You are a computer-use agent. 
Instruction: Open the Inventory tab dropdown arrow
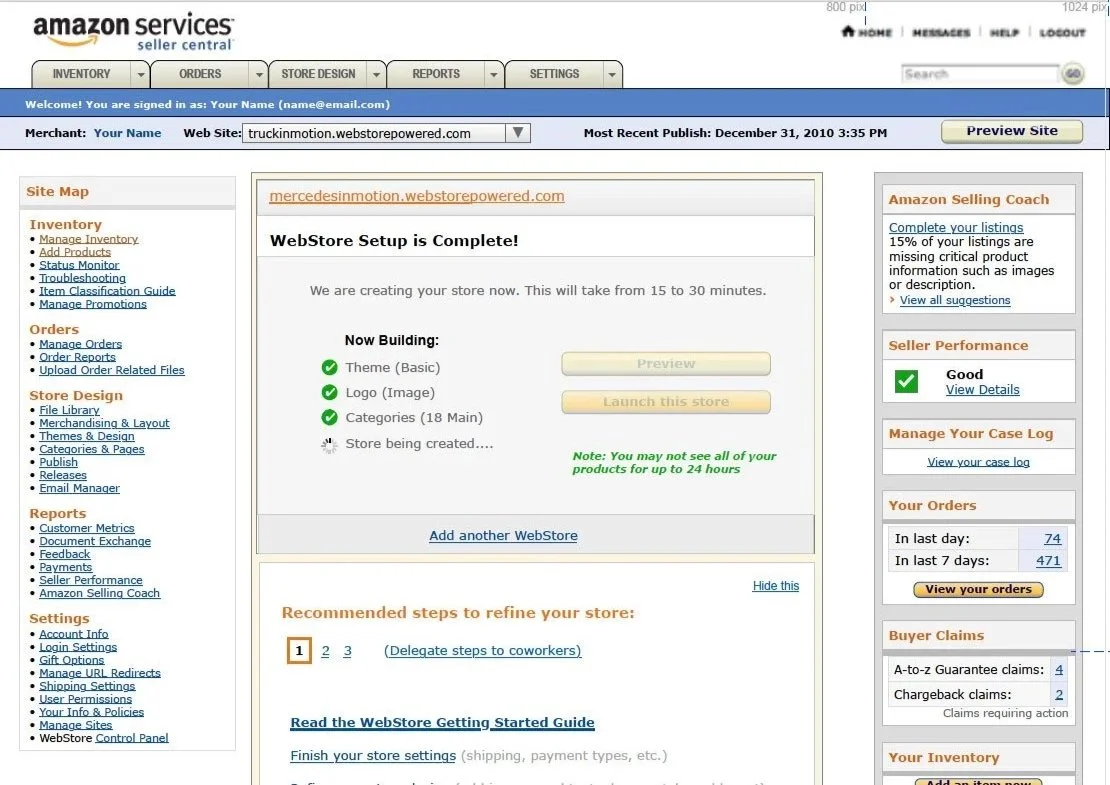141,74
